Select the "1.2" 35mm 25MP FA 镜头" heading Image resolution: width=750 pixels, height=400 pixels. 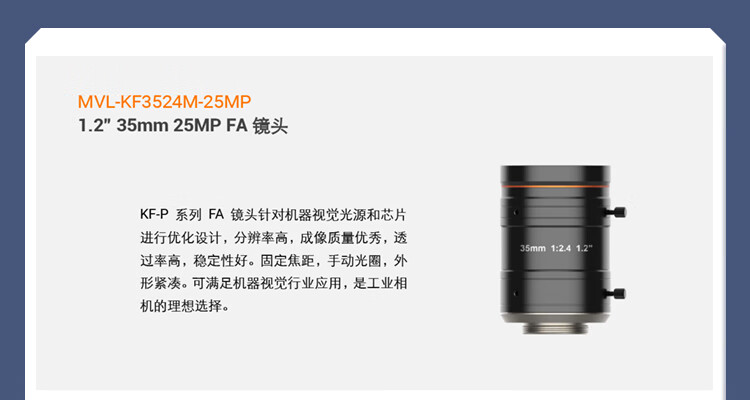tap(183, 126)
